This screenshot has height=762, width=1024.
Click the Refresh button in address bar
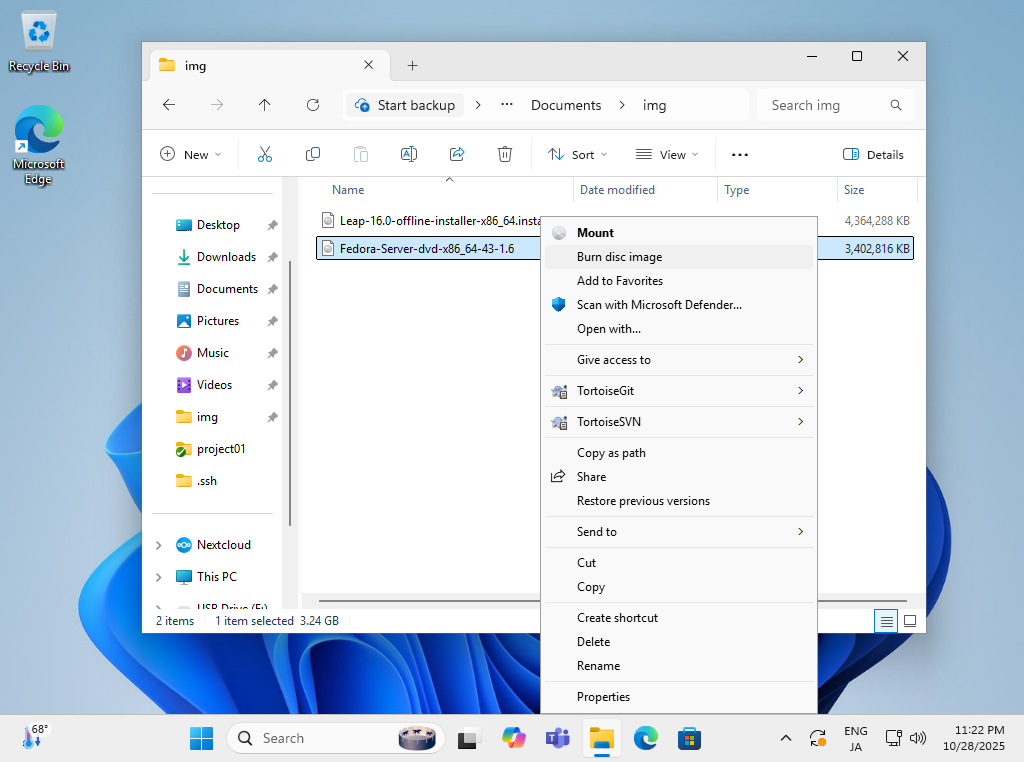pyautogui.click(x=313, y=105)
